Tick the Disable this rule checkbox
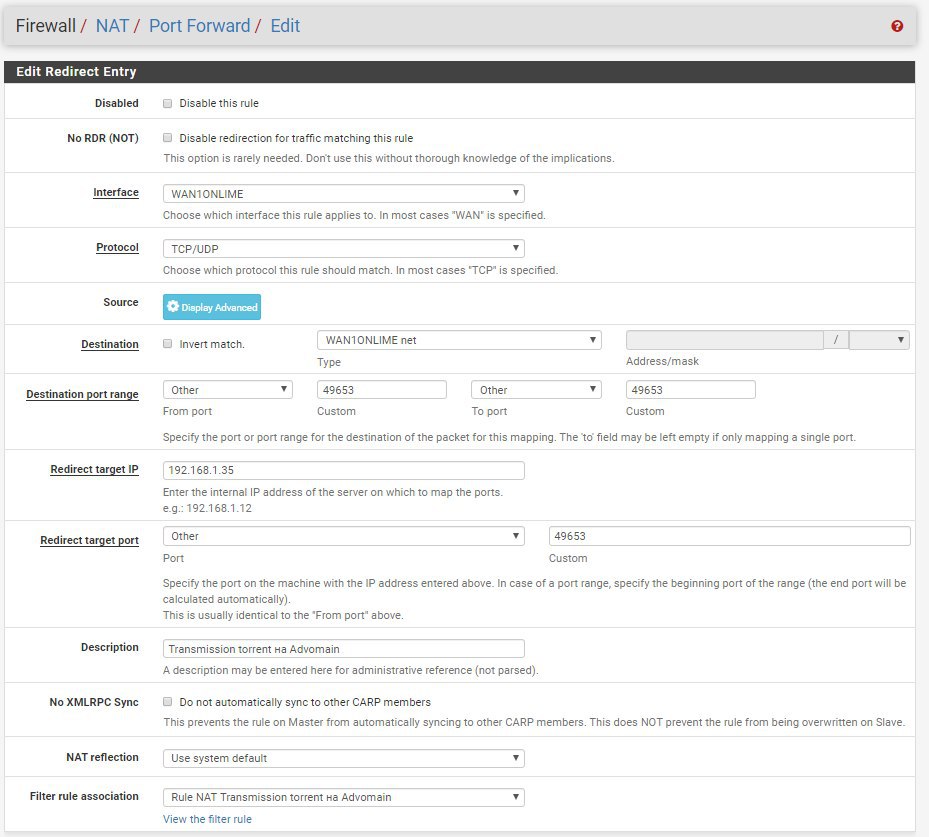 point(168,103)
